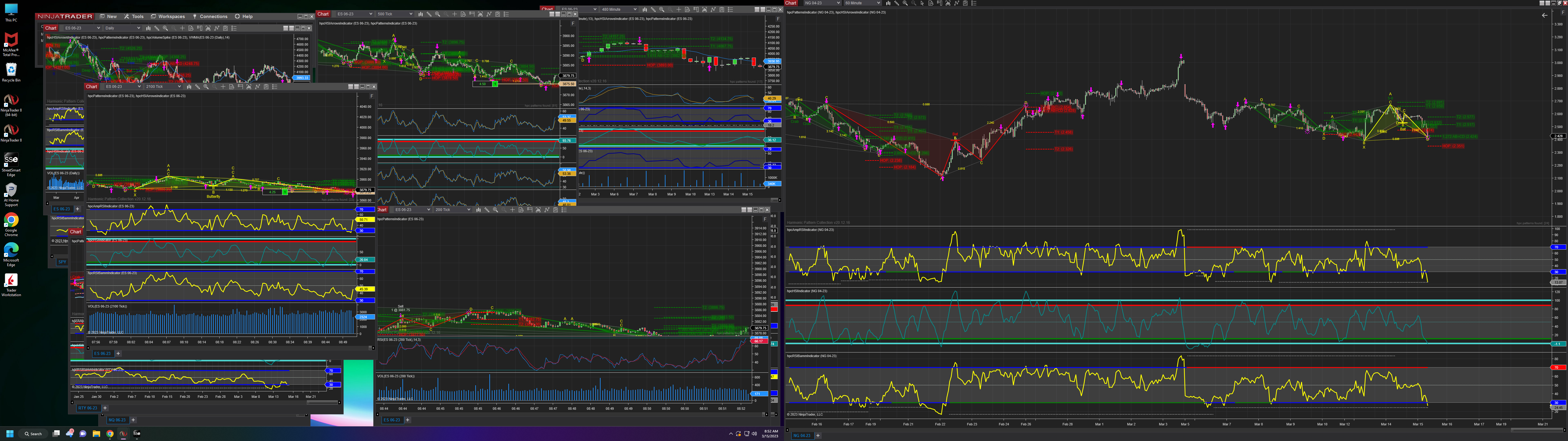The width and height of the screenshot is (1568, 441).
Task: Click zoom in on the ES 500 Tick chart
Action: [438, 14]
